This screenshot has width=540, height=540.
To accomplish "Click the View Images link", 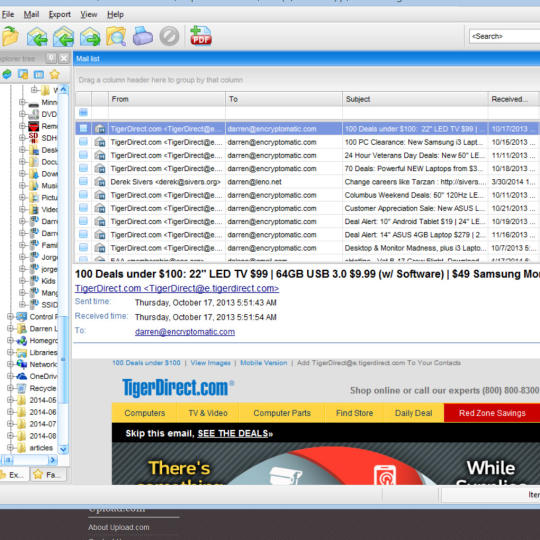I will 210,363.
